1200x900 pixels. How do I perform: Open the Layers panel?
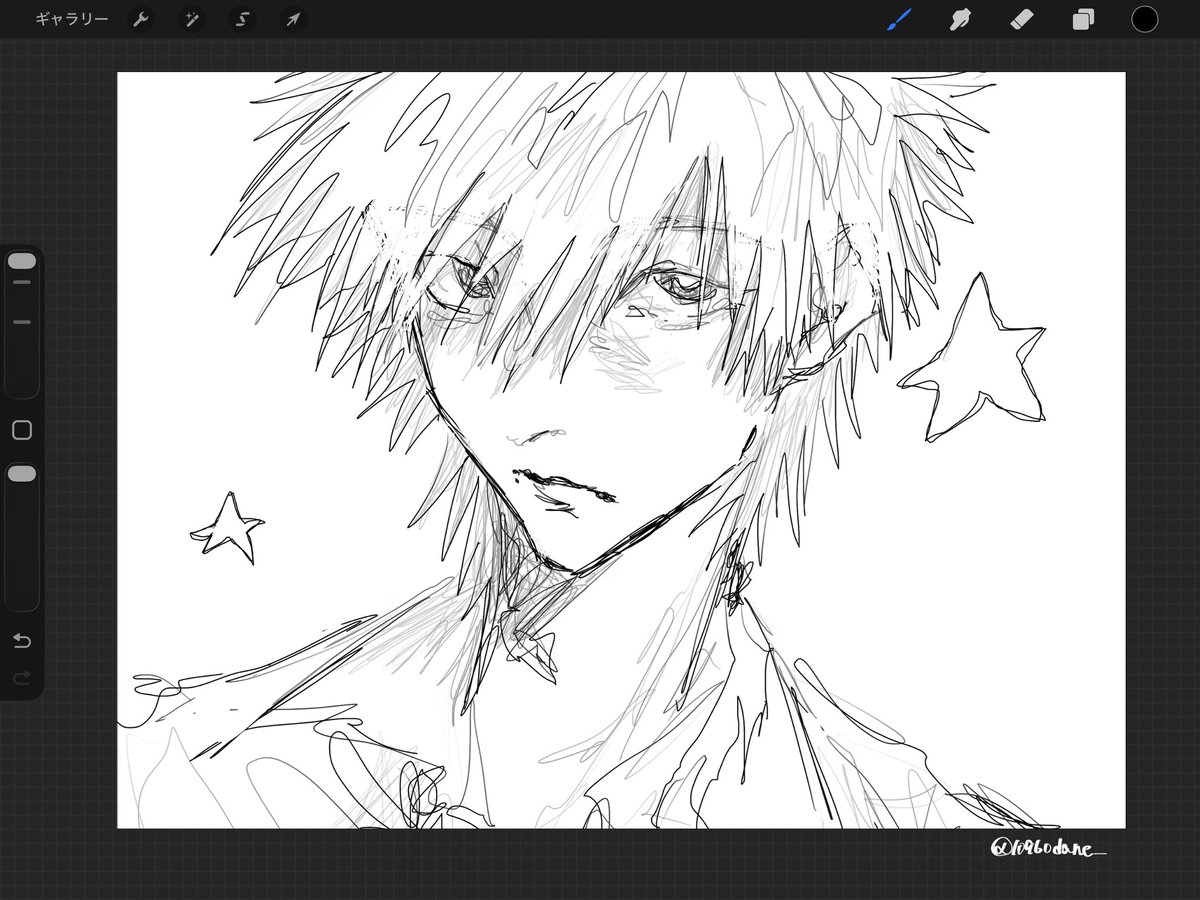coord(1082,18)
